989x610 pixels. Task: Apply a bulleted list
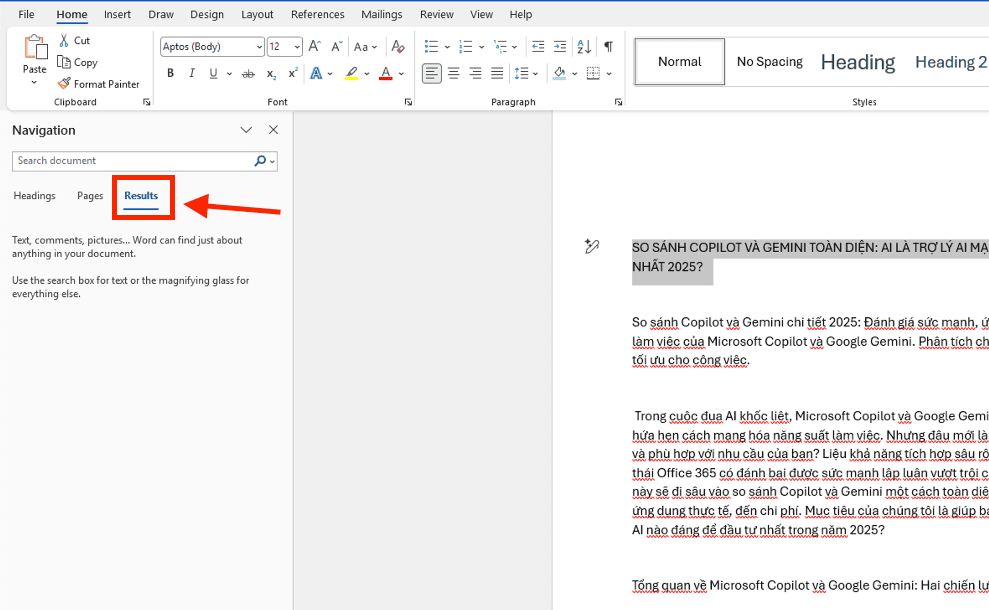[x=431, y=47]
